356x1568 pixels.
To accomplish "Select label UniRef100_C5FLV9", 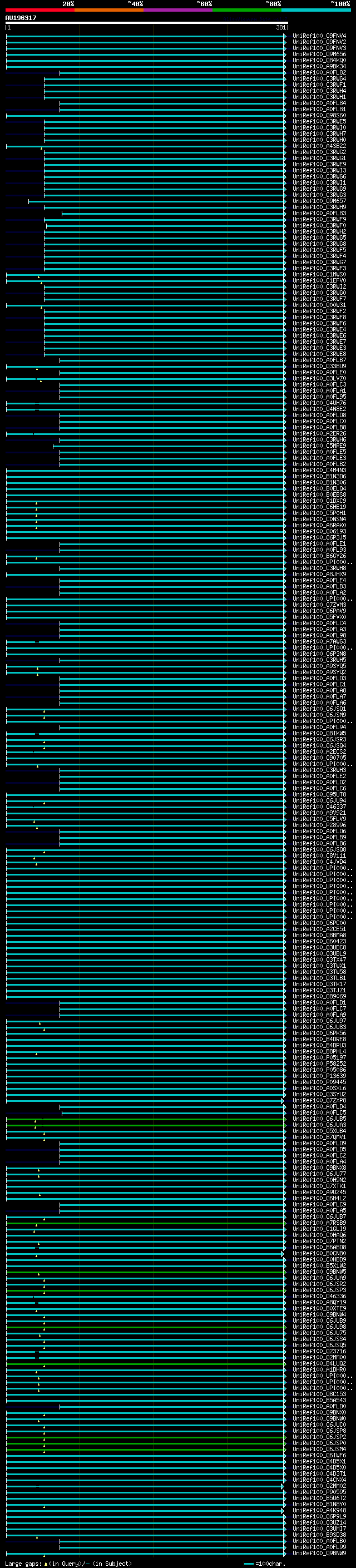I will click(319, 819).
